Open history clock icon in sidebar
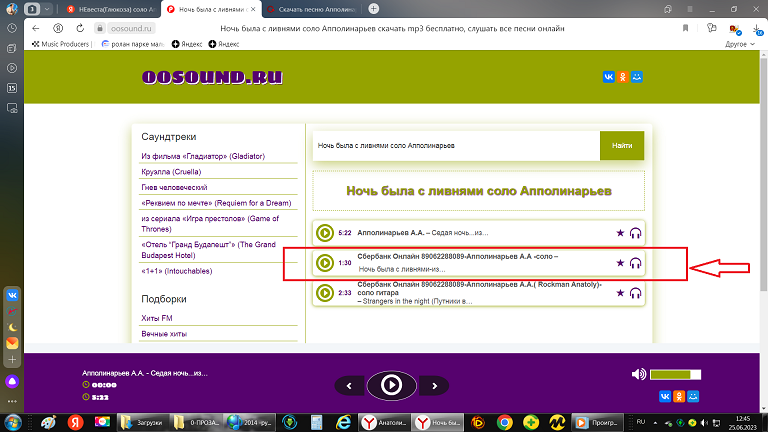This screenshot has width=768, height=432. (12, 28)
